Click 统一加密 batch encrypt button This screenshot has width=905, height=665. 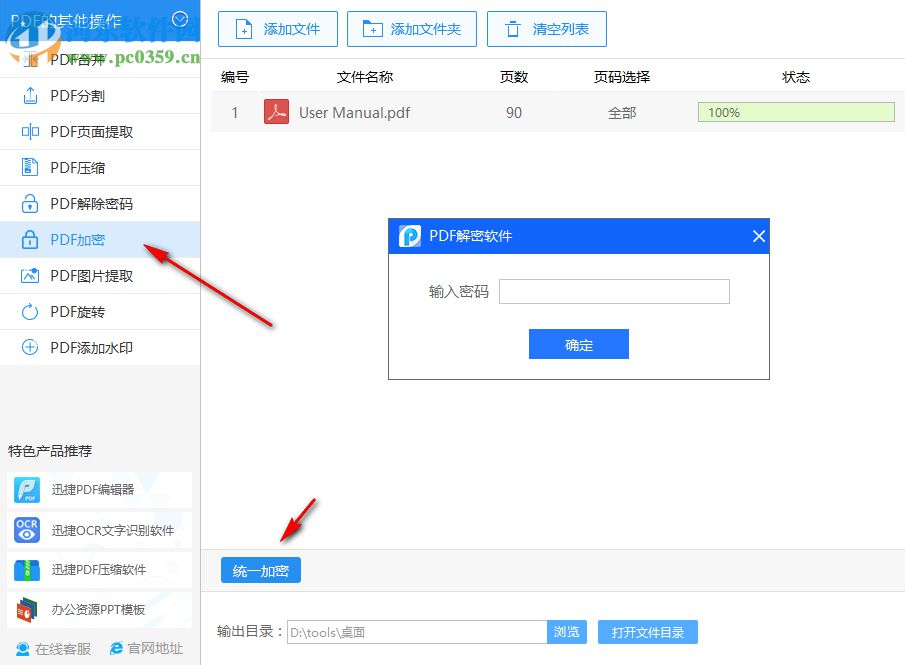point(261,570)
